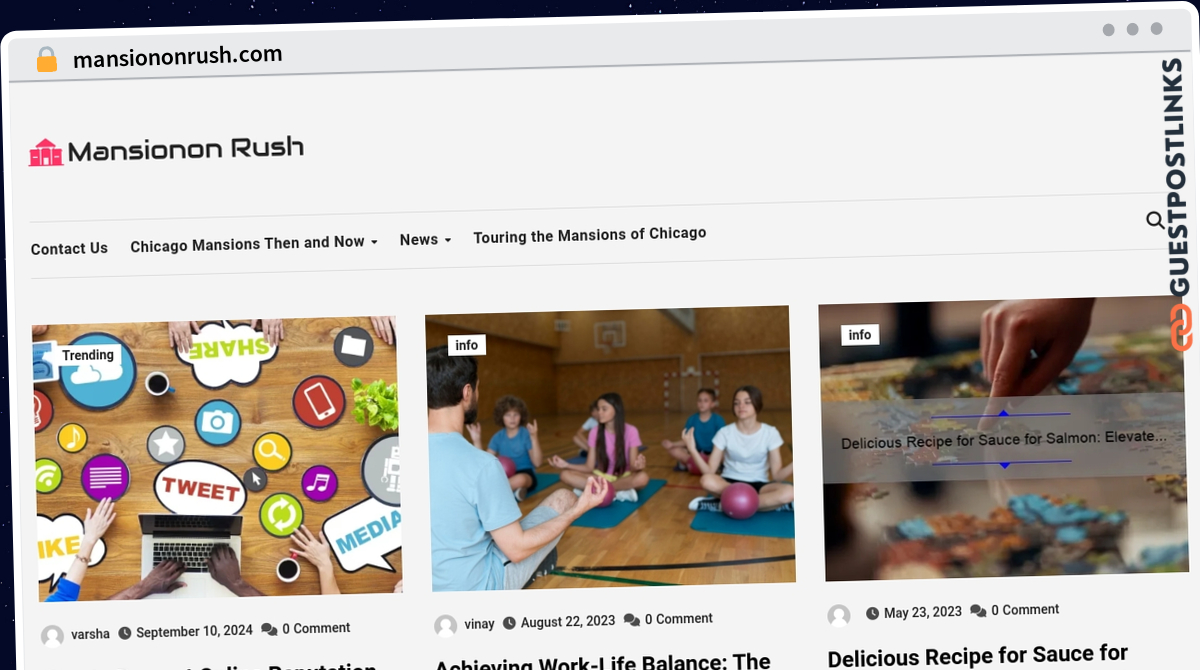
Task: Click the comment bubble icon on vinay's post
Action: pyautogui.click(x=632, y=620)
